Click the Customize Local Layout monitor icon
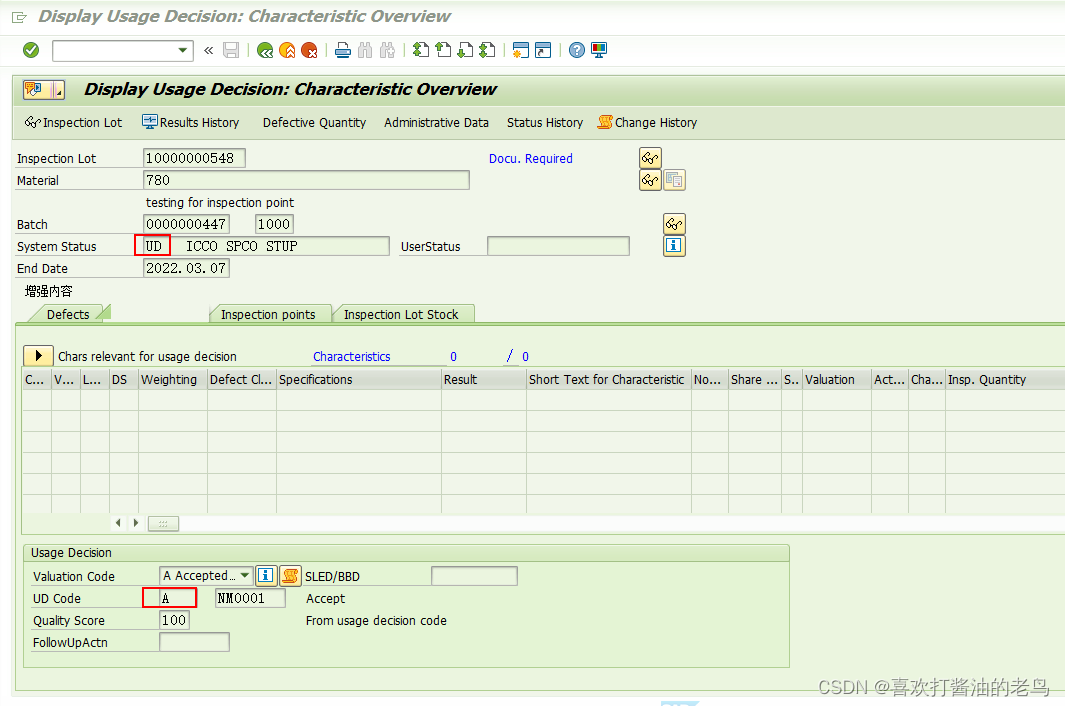This screenshot has width=1065, height=706. [599, 50]
